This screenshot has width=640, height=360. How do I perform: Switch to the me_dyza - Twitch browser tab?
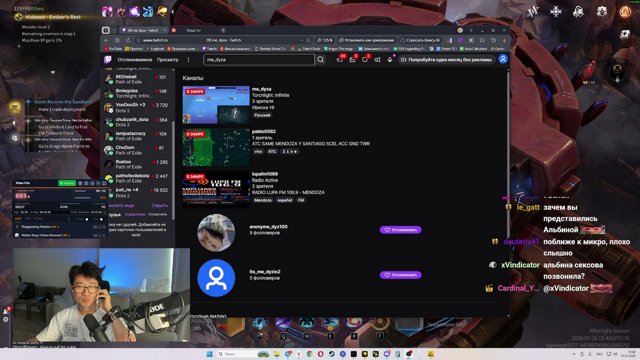(x=143, y=30)
